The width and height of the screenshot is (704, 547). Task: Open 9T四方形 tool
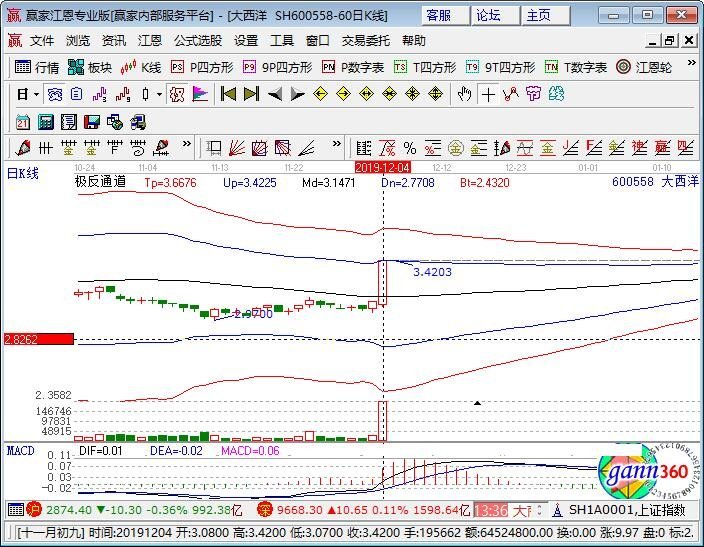click(x=500, y=67)
